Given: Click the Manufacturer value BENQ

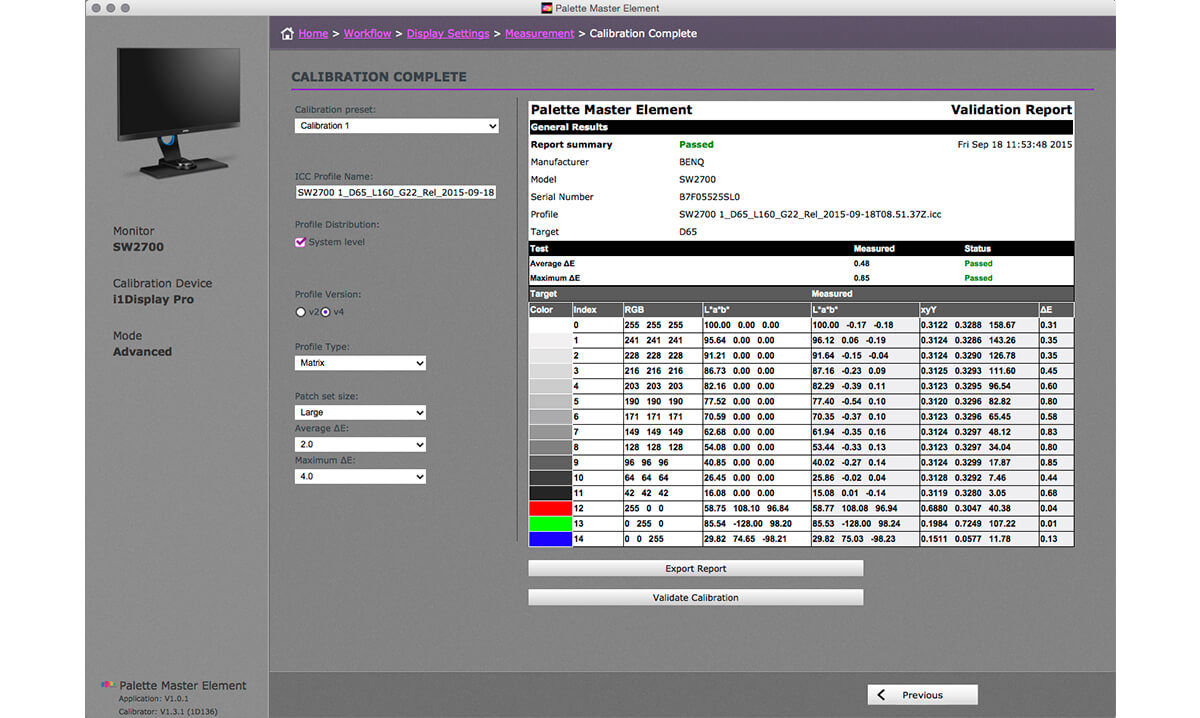Looking at the screenshot, I should [692, 162].
